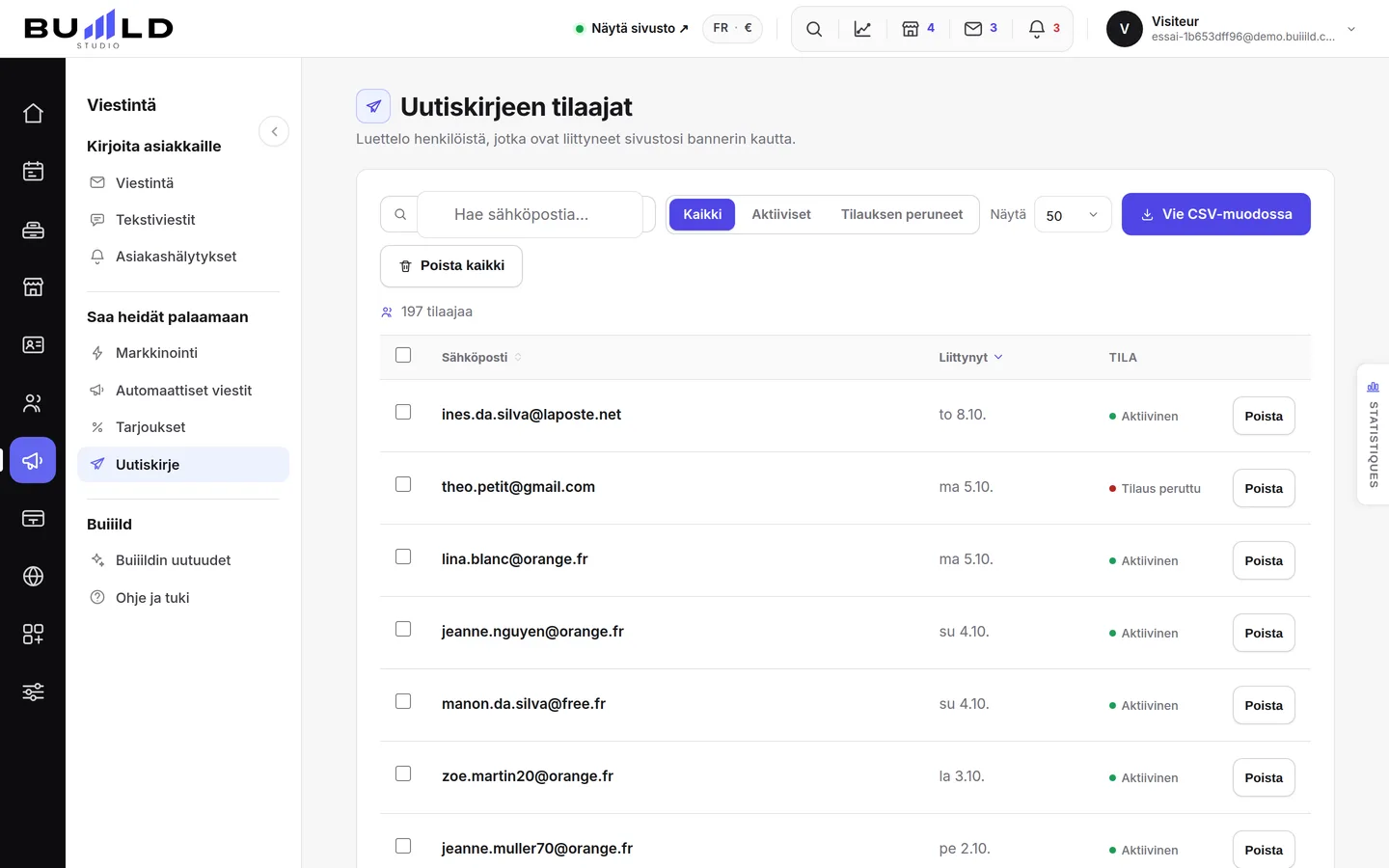
Task: Click the Poista kaikki button
Action: [451, 266]
